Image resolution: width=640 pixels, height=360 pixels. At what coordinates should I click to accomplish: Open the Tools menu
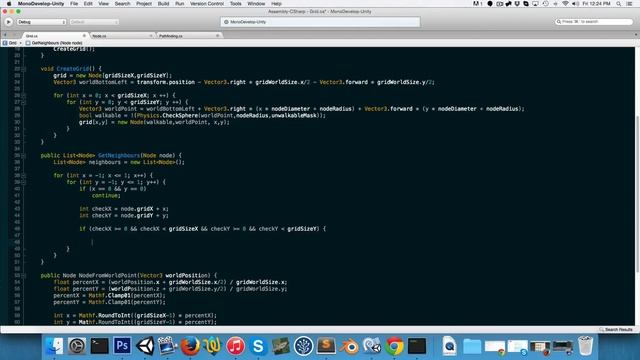tap(236, 4)
